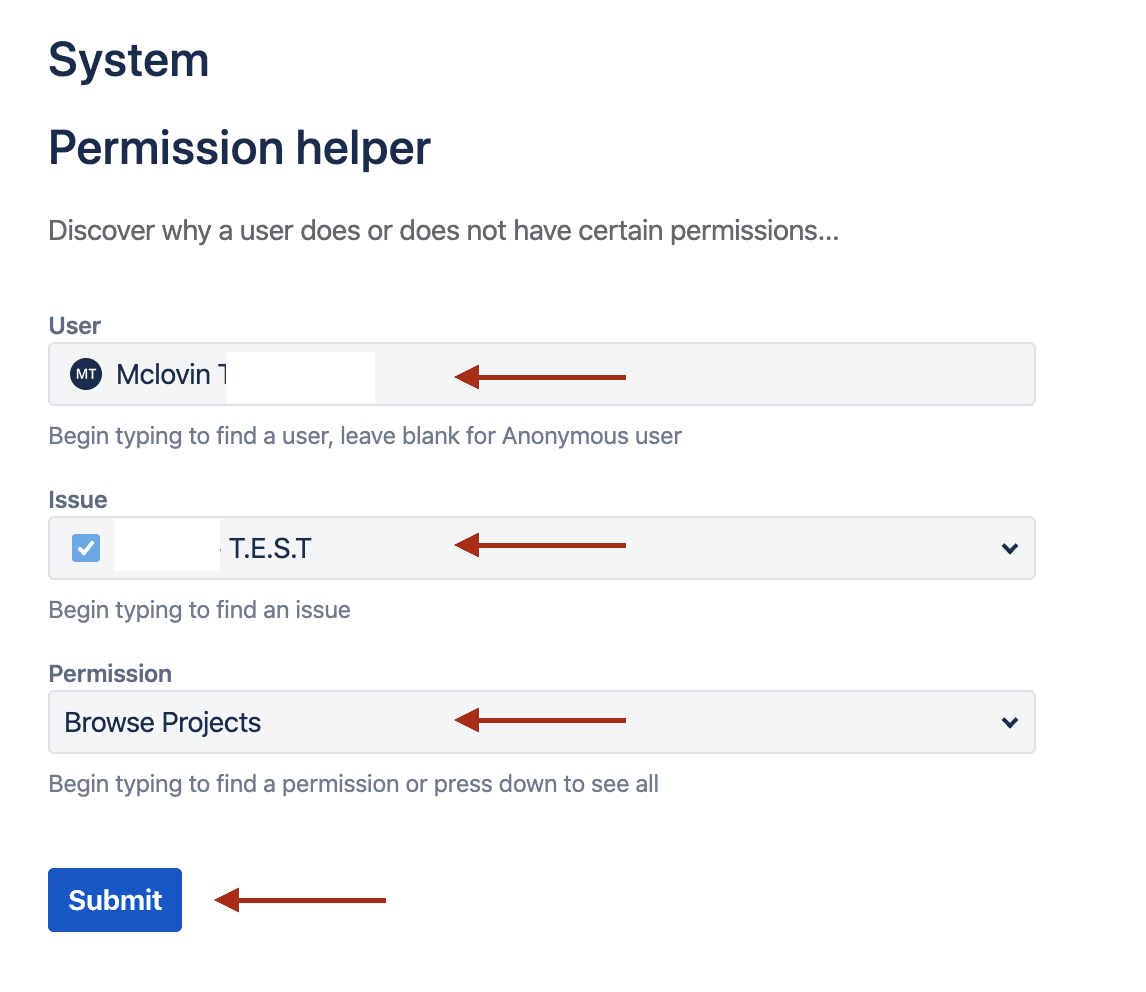The height and width of the screenshot is (992, 1146).
Task: Click the red arrow in Issue field
Action: (x=540, y=545)
